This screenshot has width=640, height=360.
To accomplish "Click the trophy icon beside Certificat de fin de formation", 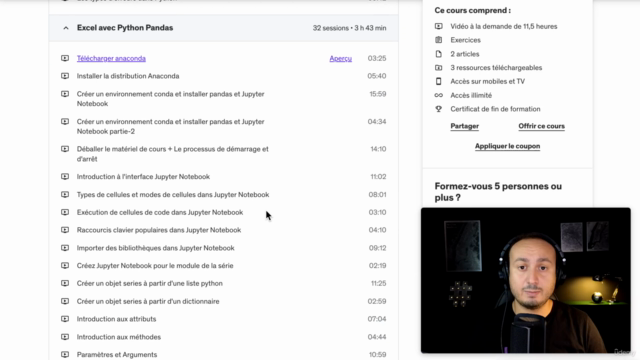I will click(438, 109).
